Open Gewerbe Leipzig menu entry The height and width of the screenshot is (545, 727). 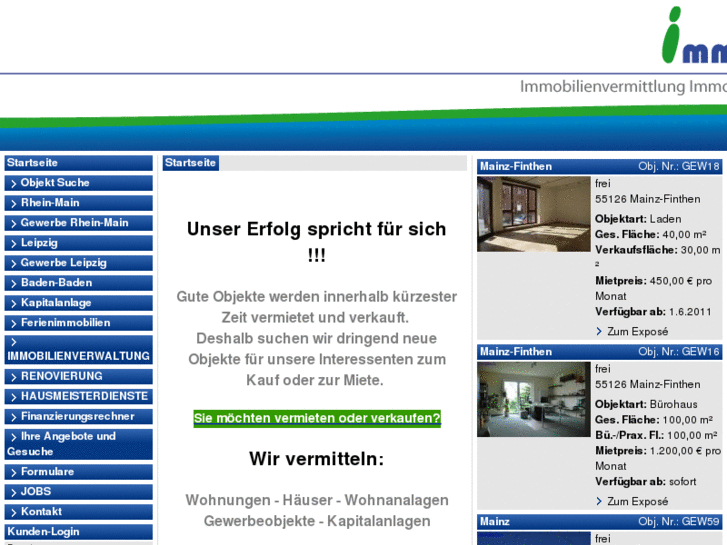78,263
